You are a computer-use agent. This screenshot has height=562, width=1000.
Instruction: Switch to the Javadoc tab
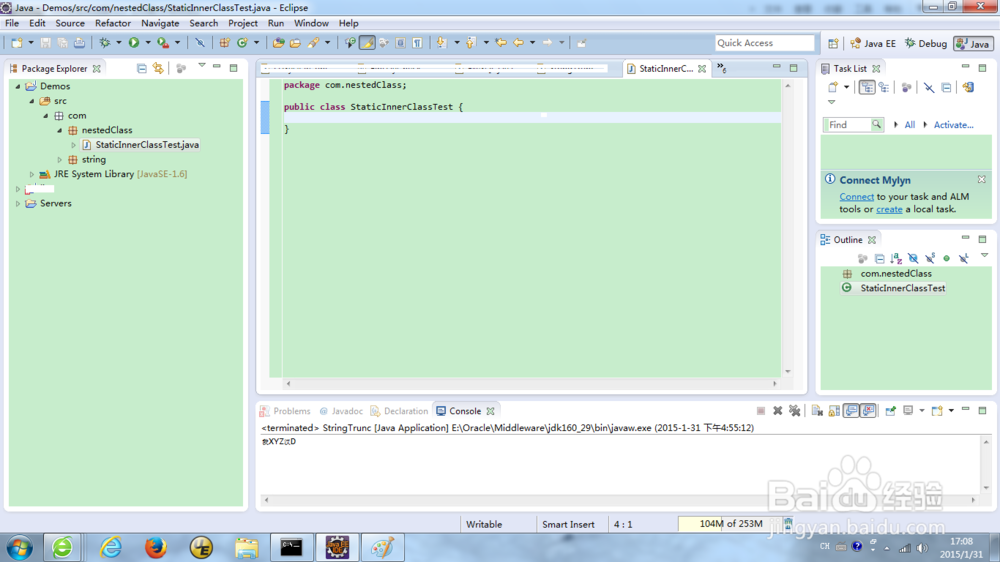[x=341, y=411]
